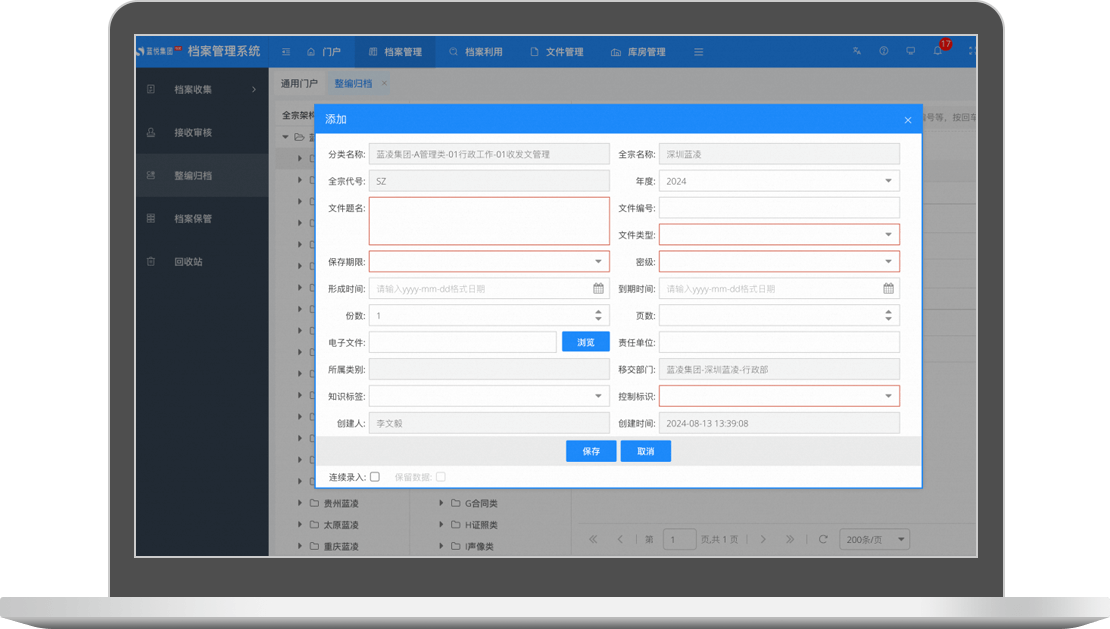Tick the 保留数据 checkbox
The image size is (1110, 629).
[440, 477]
